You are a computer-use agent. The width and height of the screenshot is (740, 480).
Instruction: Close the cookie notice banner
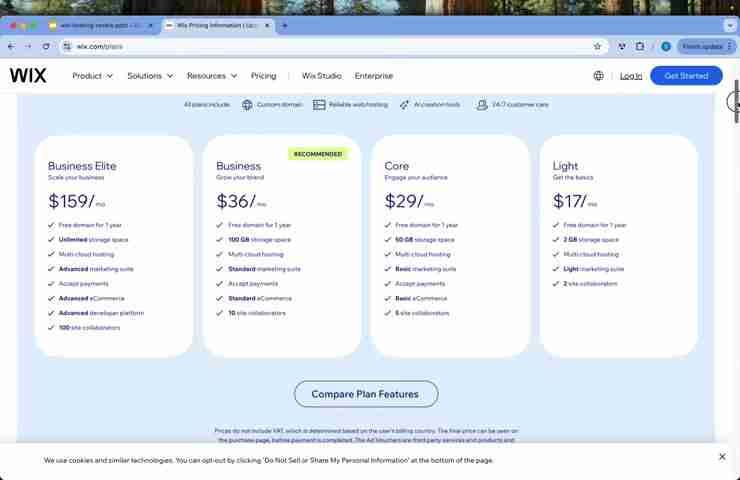(722, 456)
